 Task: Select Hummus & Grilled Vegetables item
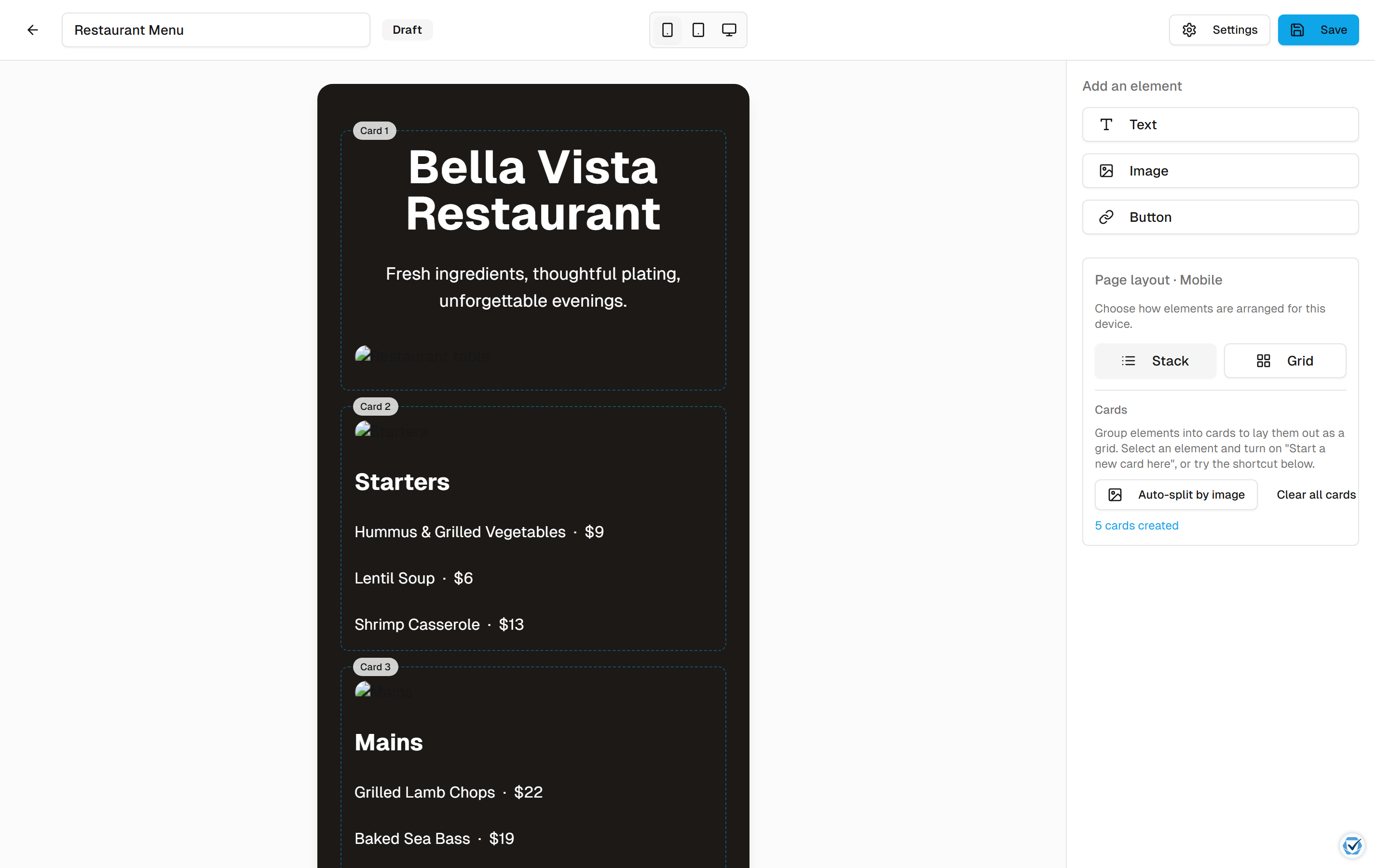[479, 531]
